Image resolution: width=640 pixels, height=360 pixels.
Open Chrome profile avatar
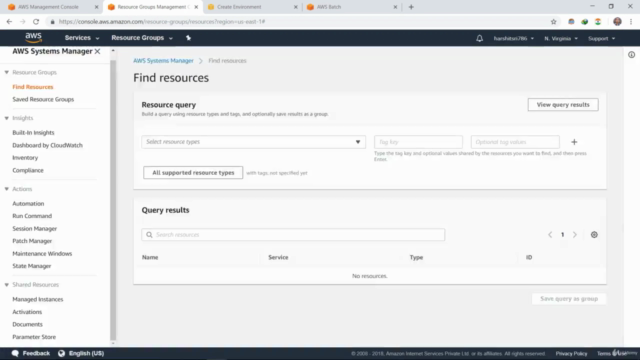coord(617,22)
